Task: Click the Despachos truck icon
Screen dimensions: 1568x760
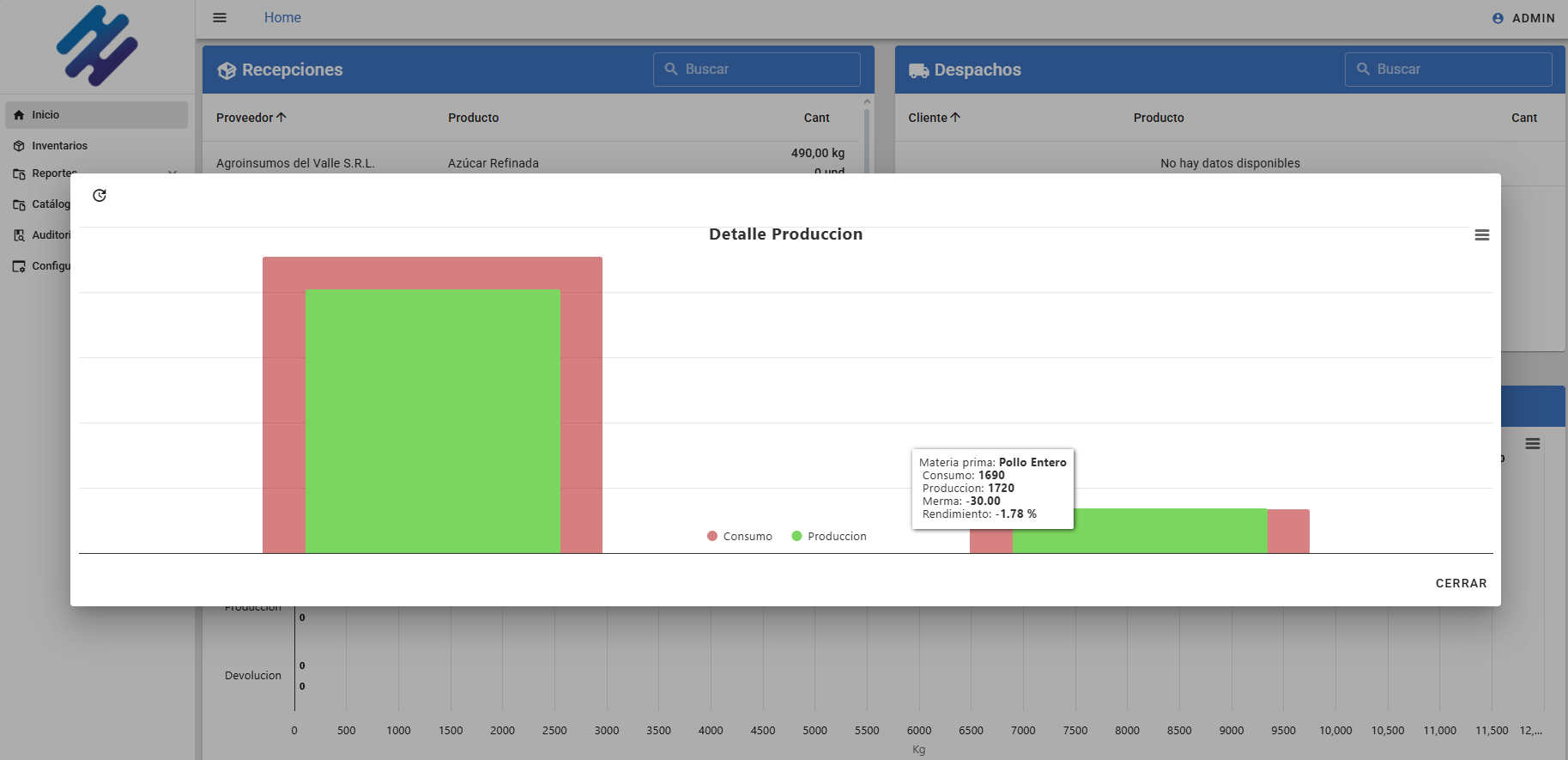Action: tap(918, 70)
